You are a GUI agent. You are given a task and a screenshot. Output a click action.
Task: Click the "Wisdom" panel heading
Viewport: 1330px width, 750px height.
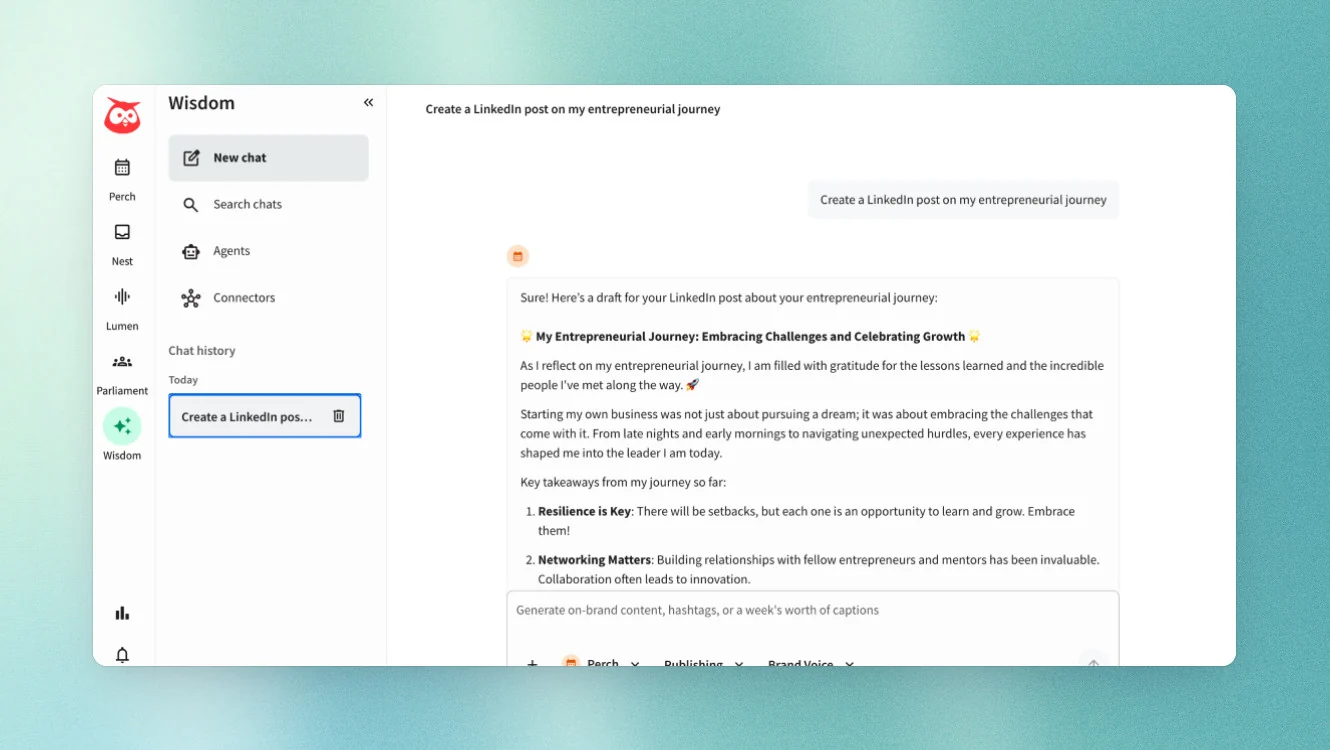pos(201,103)
